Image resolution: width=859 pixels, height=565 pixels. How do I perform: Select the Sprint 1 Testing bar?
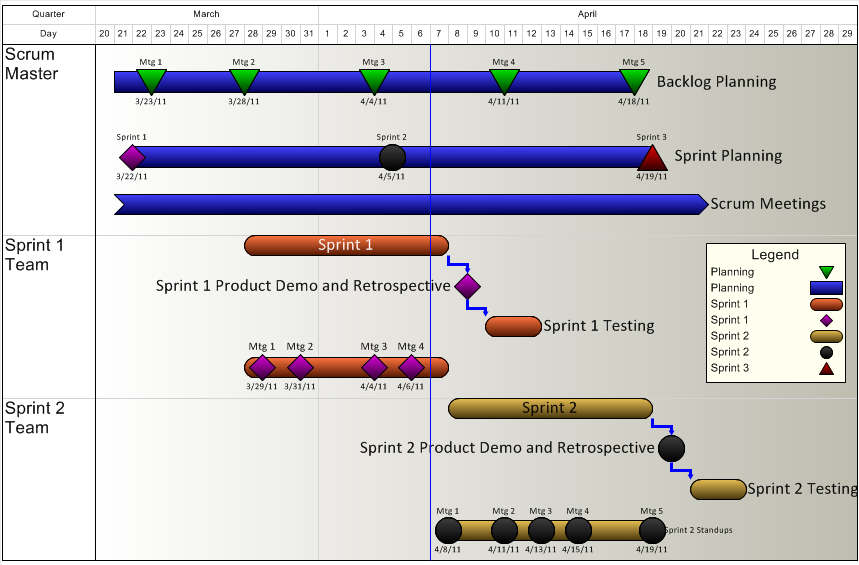pos(512,326)
